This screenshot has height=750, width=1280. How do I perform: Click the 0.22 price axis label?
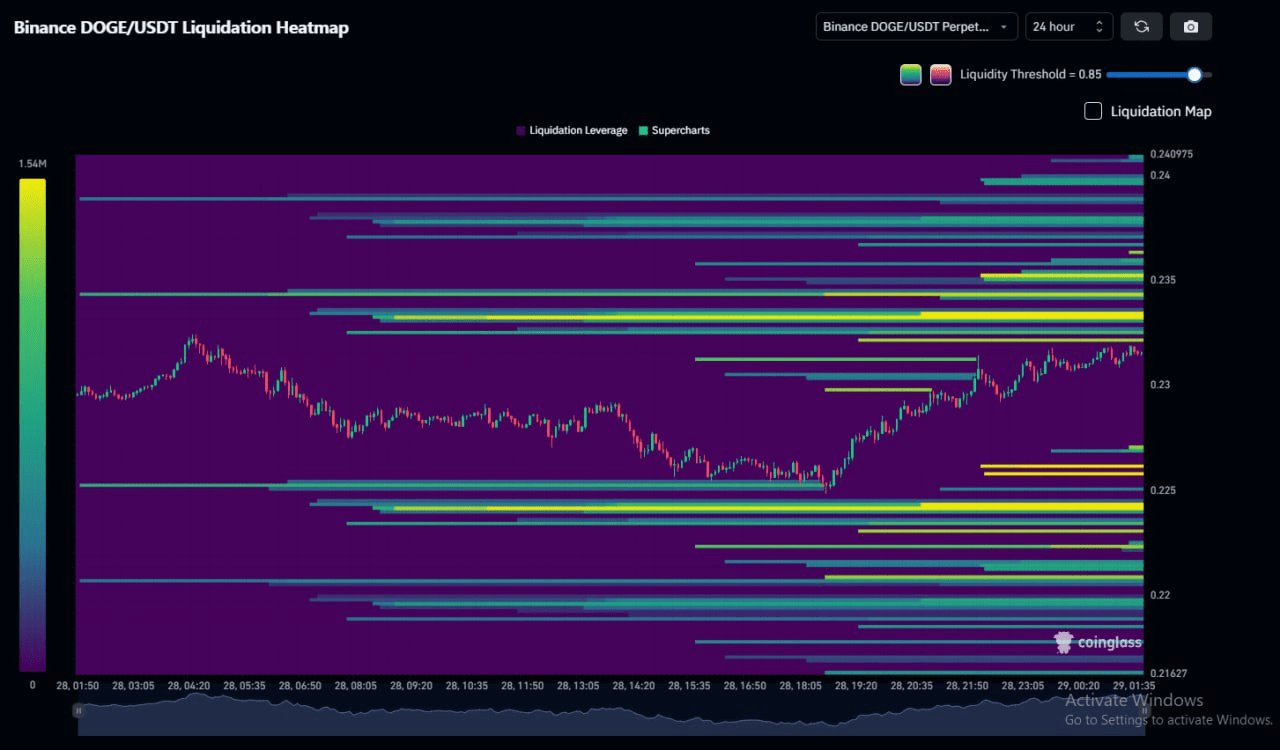click(x=1160, y=595)
